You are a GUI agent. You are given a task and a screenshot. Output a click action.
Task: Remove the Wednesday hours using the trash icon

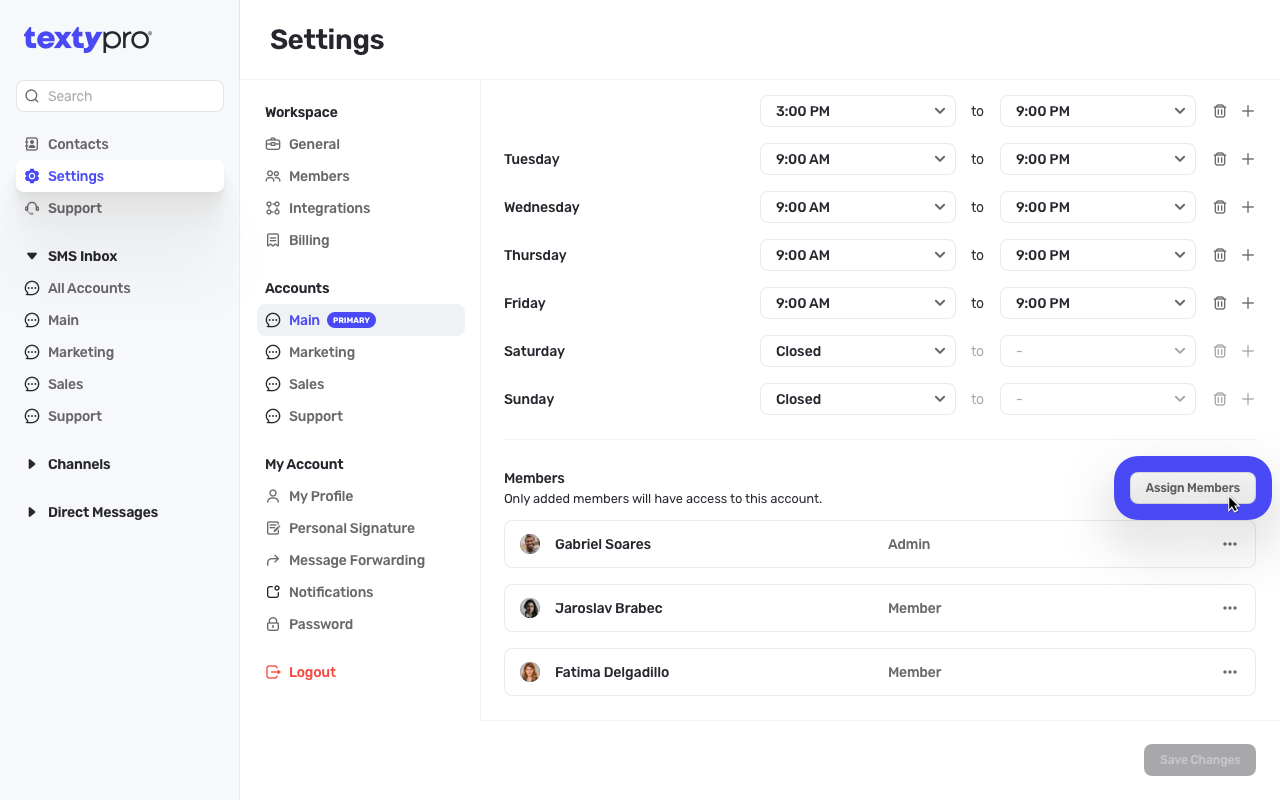[x=1220, y=207]
